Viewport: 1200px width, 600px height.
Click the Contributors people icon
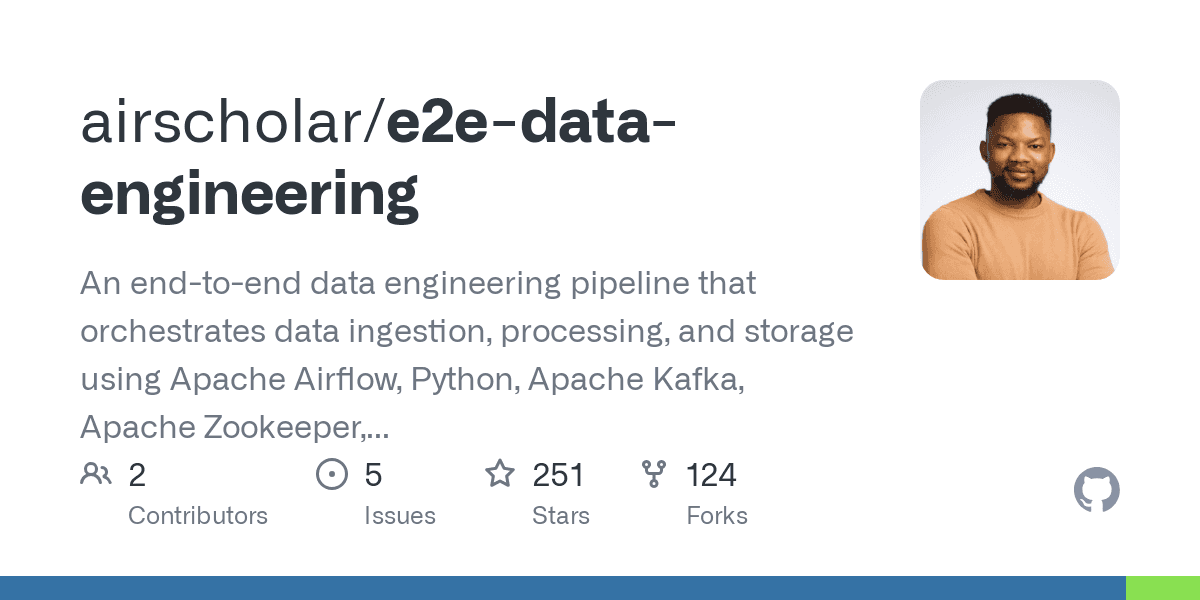pyautogui.click(x=96, y=474)
